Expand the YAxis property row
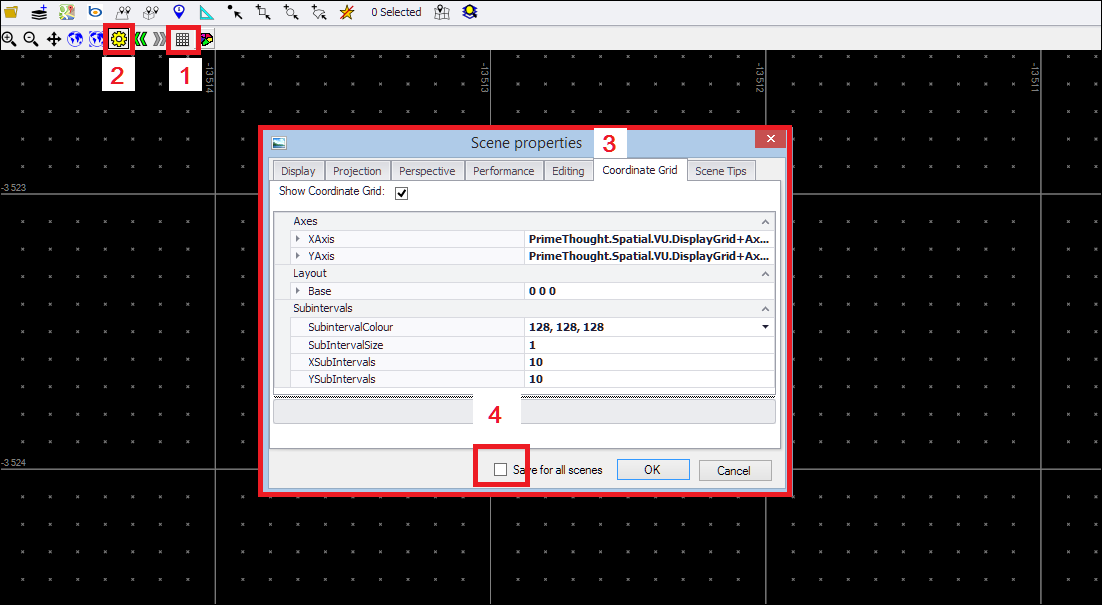 coord(298,257)
